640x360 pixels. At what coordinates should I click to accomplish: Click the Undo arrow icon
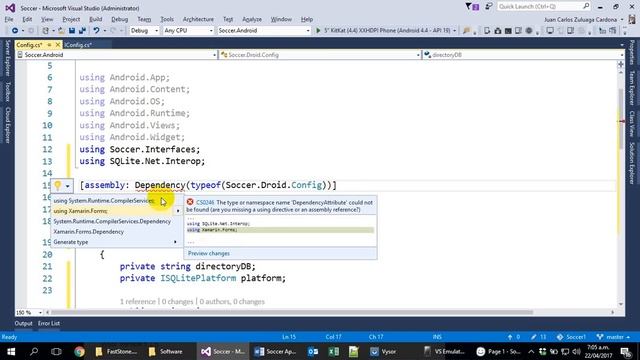coord(96,31)
